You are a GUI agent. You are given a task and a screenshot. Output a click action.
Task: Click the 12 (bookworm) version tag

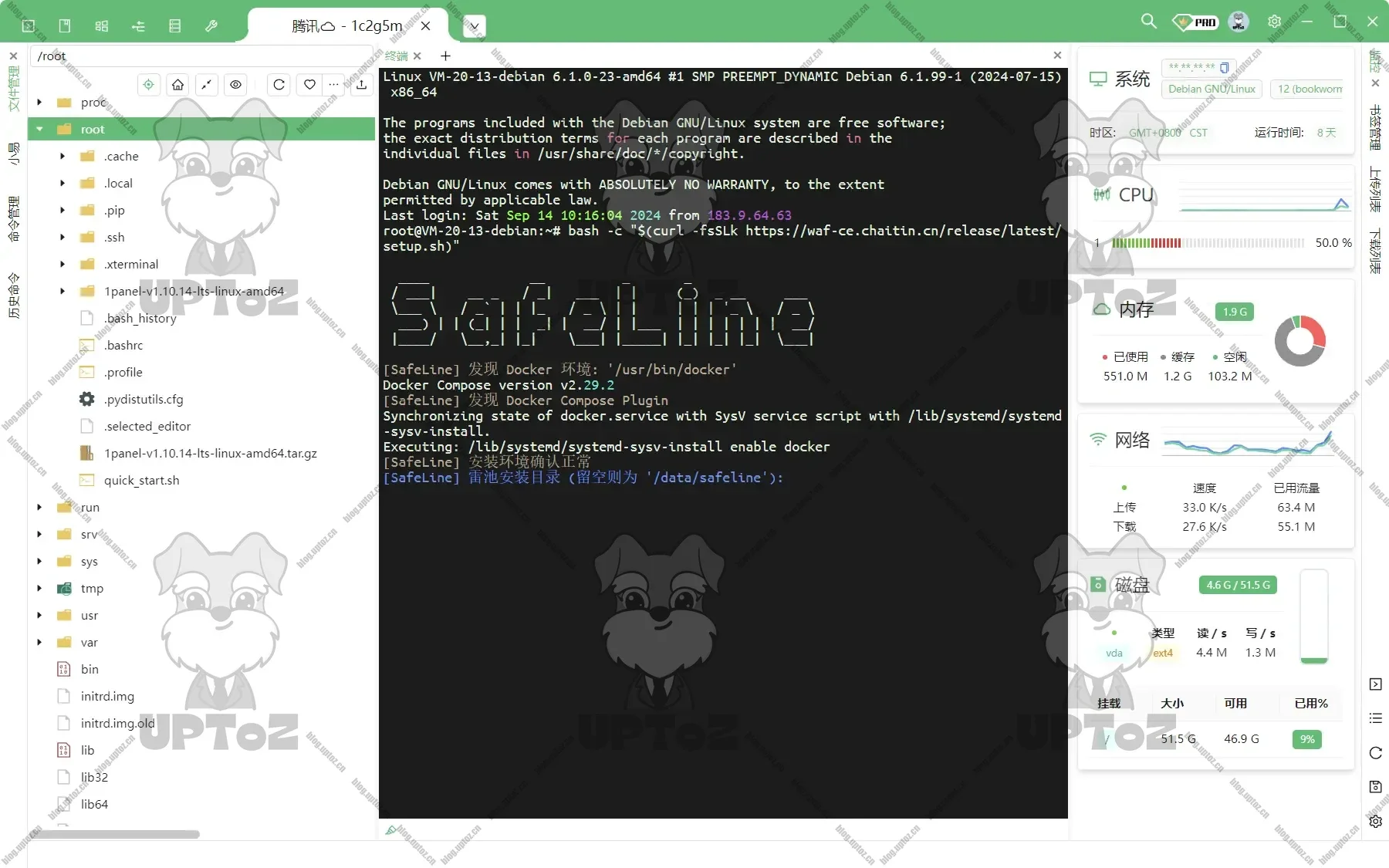coord(1307,89)
